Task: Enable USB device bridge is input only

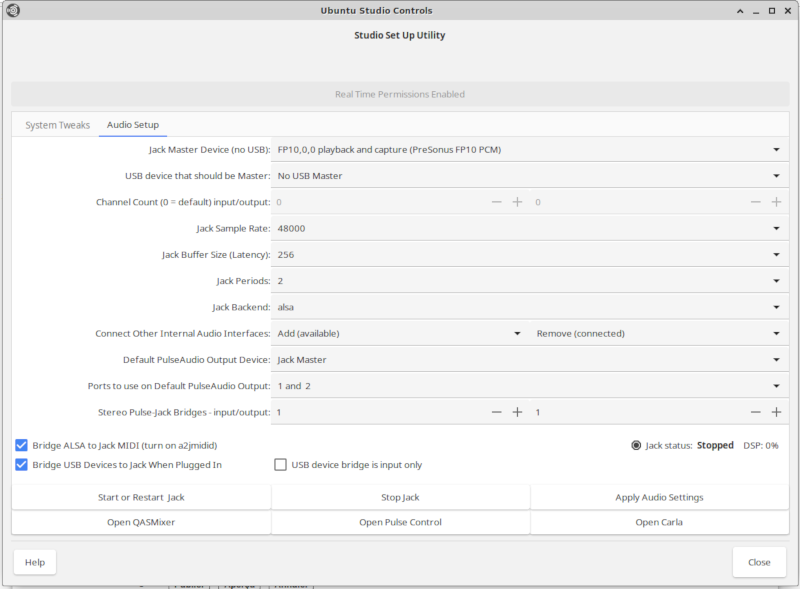Action: (281, 464)
